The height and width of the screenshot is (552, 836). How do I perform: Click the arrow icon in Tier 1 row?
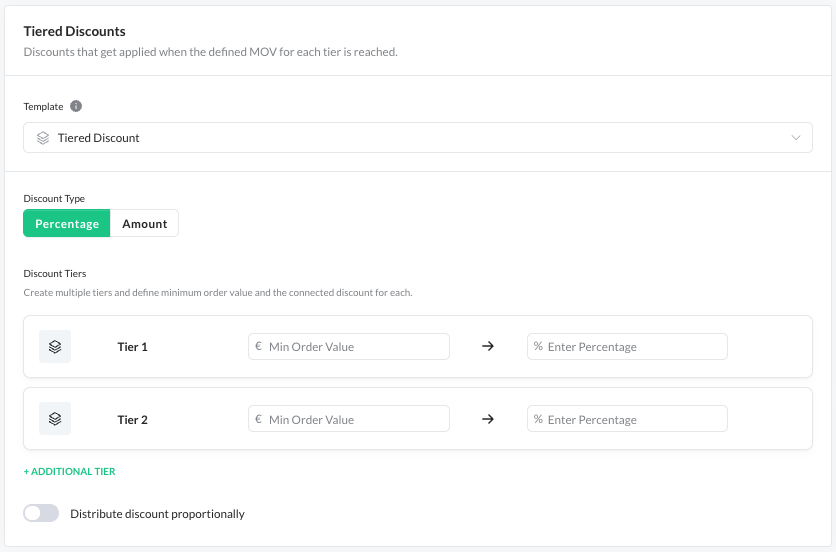point(488,346)
